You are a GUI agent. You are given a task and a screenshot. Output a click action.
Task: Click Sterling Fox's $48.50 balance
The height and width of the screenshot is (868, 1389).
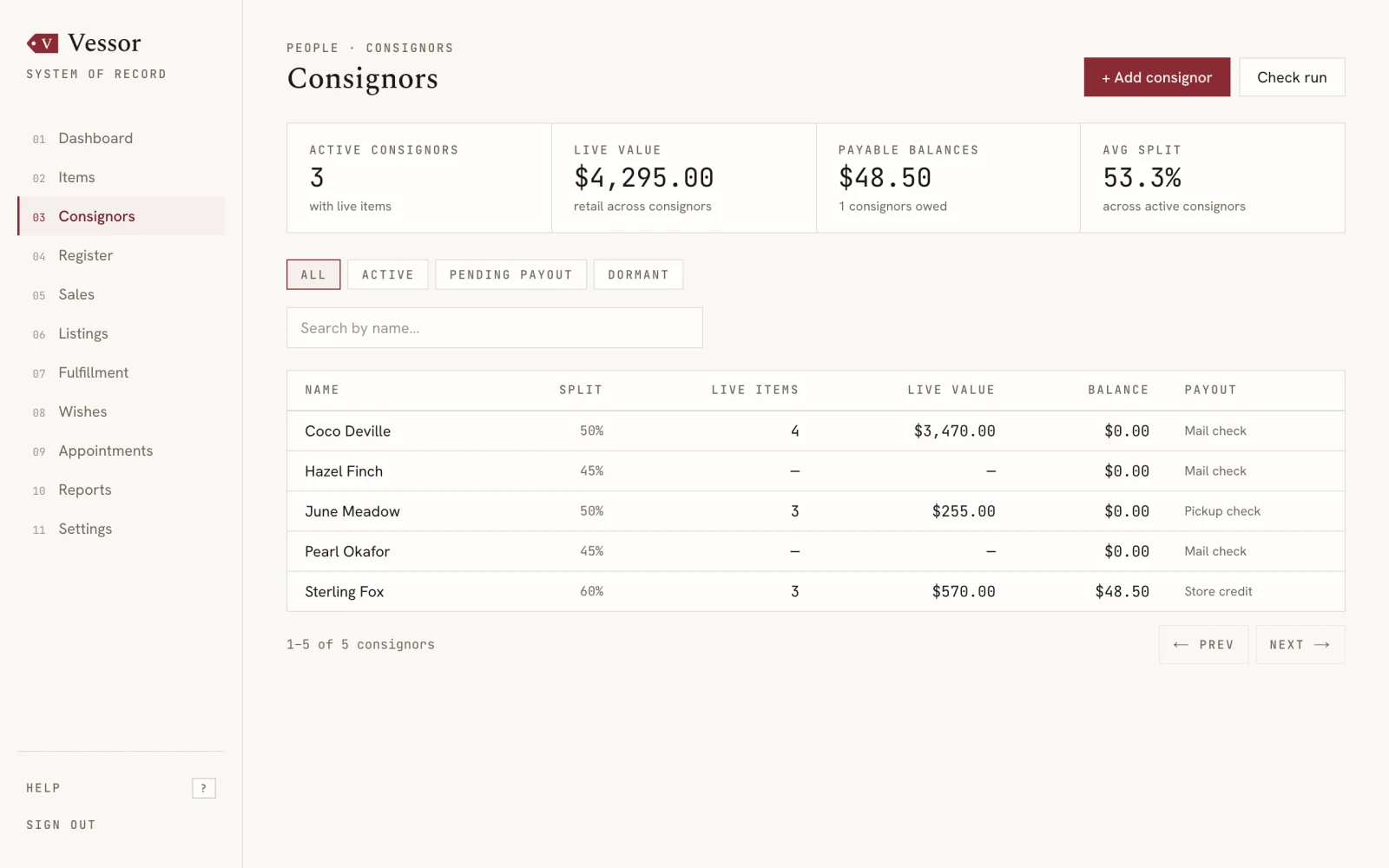(1122, 592)
